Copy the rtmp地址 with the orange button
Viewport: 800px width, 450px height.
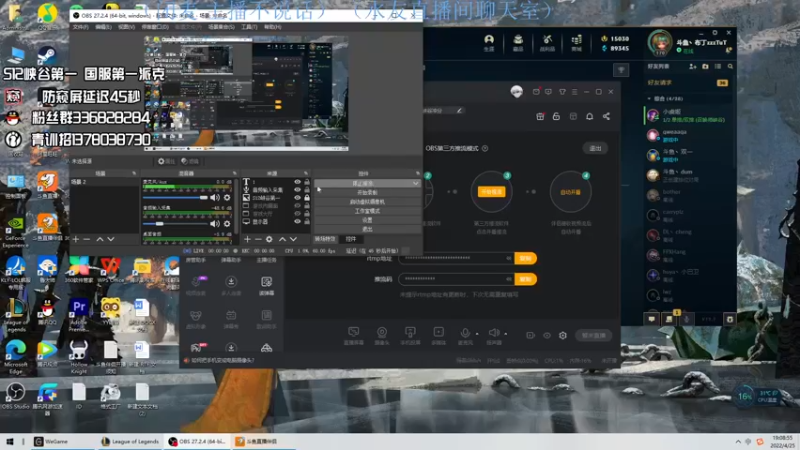[x=525, y=258]
